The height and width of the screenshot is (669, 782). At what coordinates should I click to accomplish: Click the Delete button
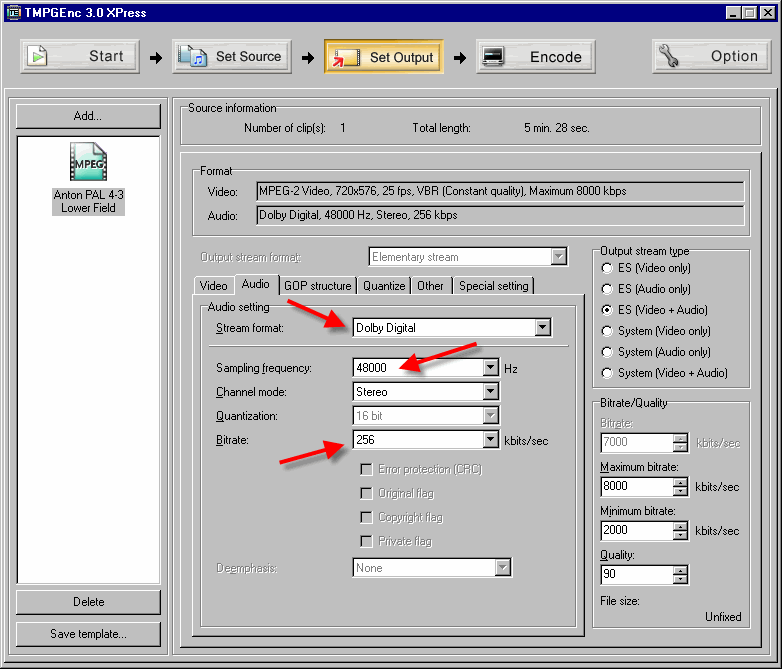pos(88,602)
